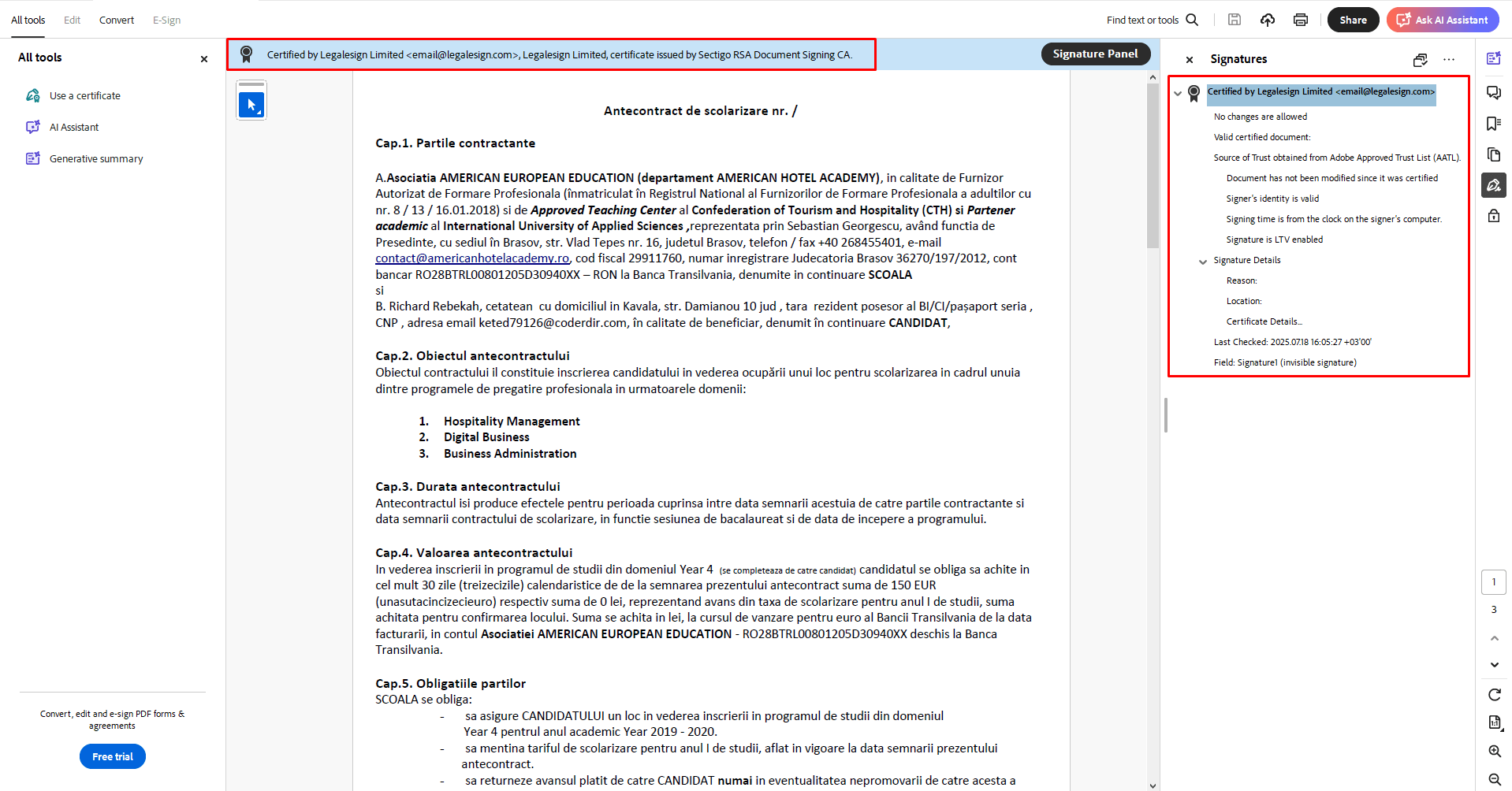Image resolution: width=1512 pixels, height=791 pixels.
Task: Click the Signature Panel button
Action: point(1095,54)
